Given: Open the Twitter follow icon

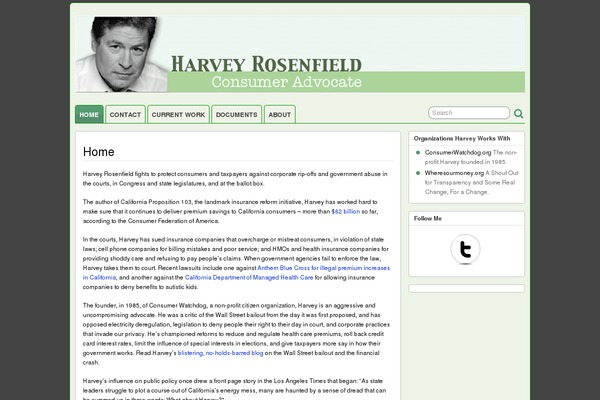Looking at the screenshot, I should (465, 249).
